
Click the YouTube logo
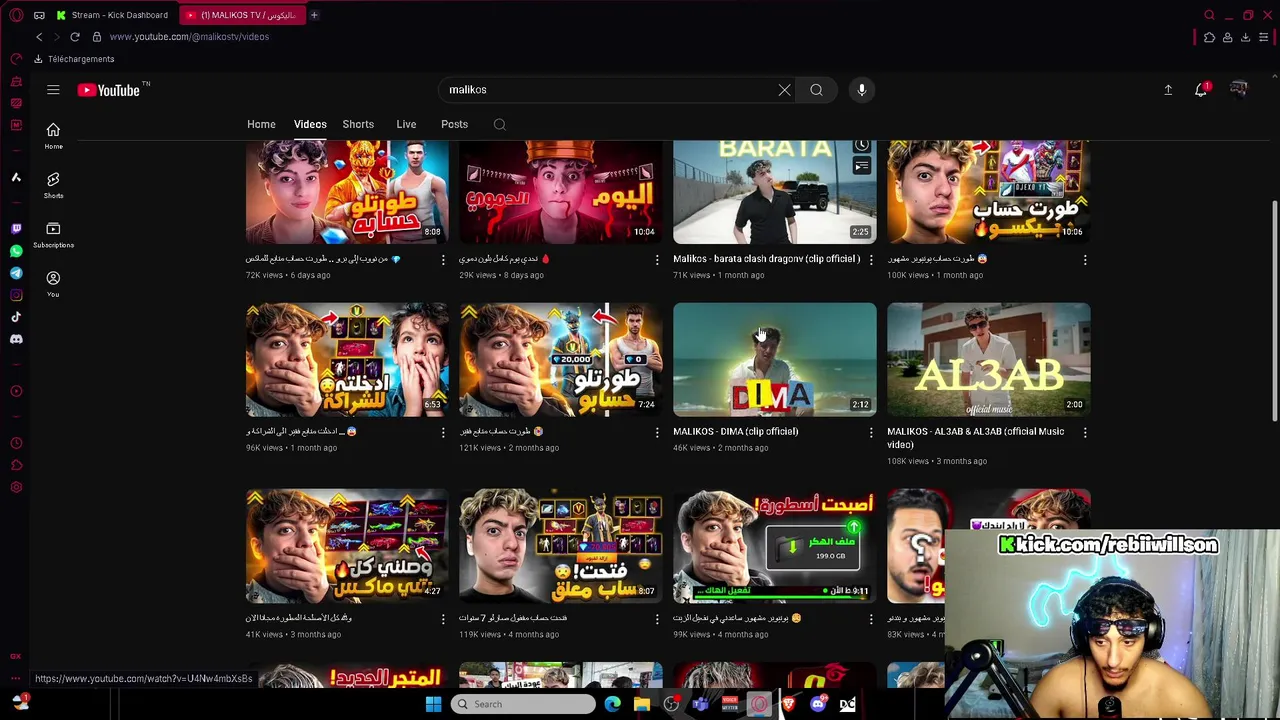[109, 90]
